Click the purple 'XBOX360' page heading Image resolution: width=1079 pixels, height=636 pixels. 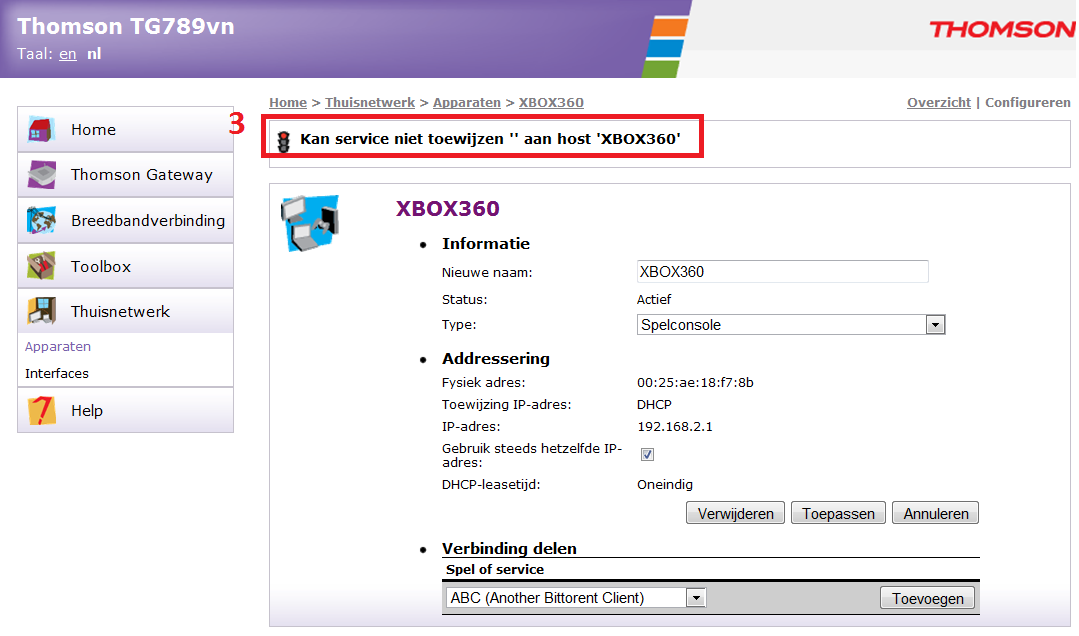coord(447,209)
